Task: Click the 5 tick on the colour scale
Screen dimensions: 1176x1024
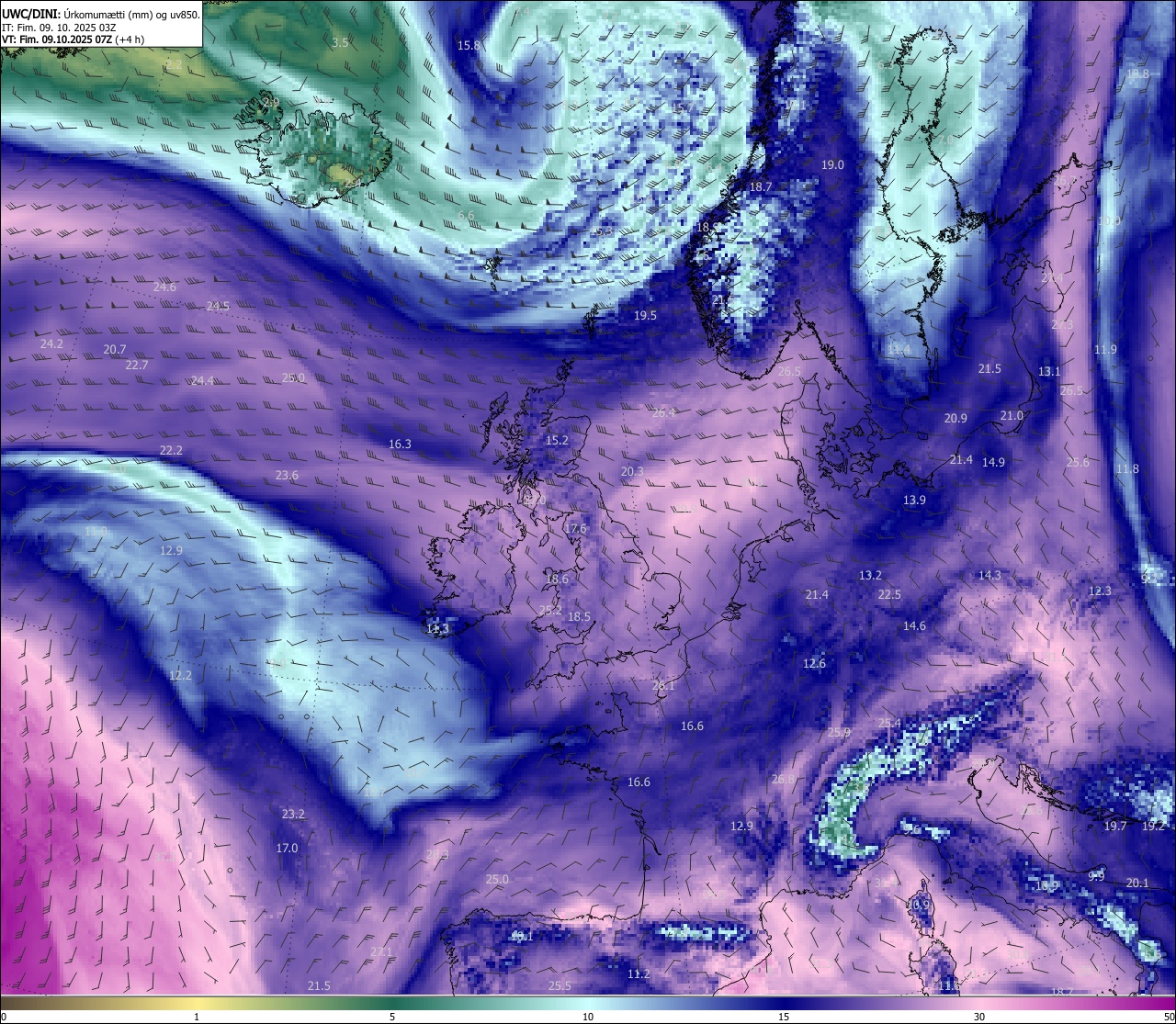Action: (392, 1017)
